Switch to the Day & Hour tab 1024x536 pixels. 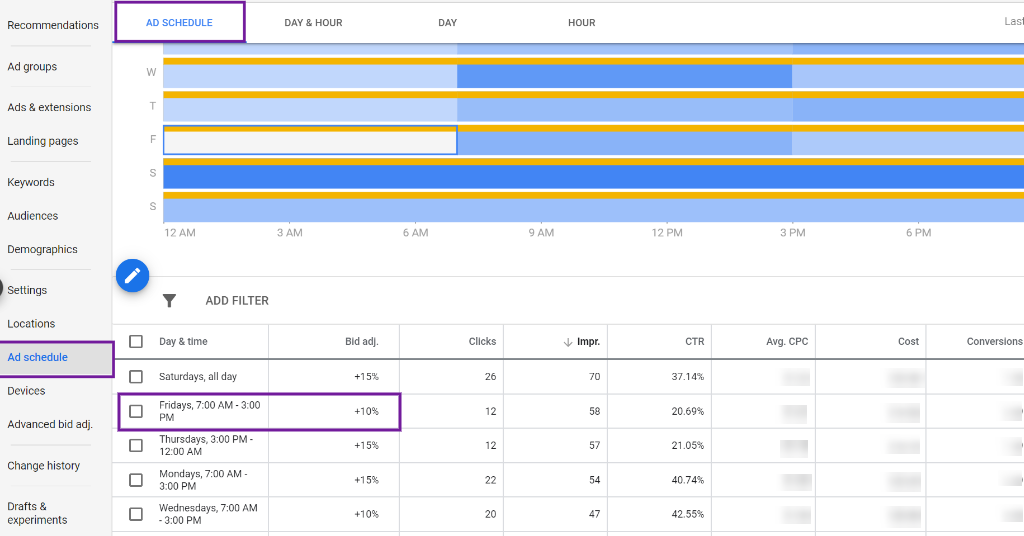tap(313, 23)
